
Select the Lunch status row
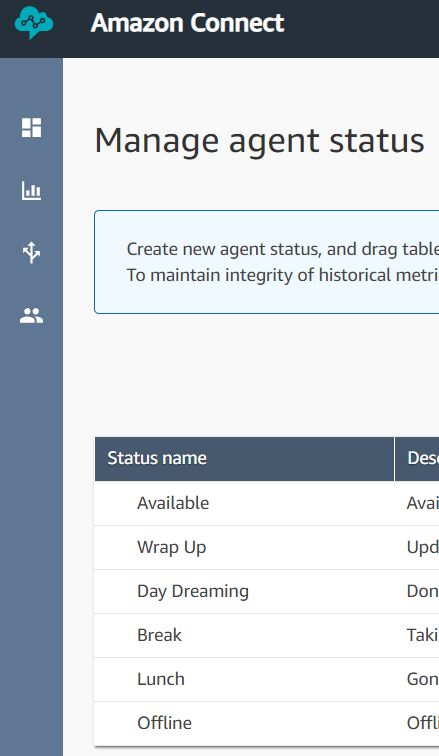(266, 679)
